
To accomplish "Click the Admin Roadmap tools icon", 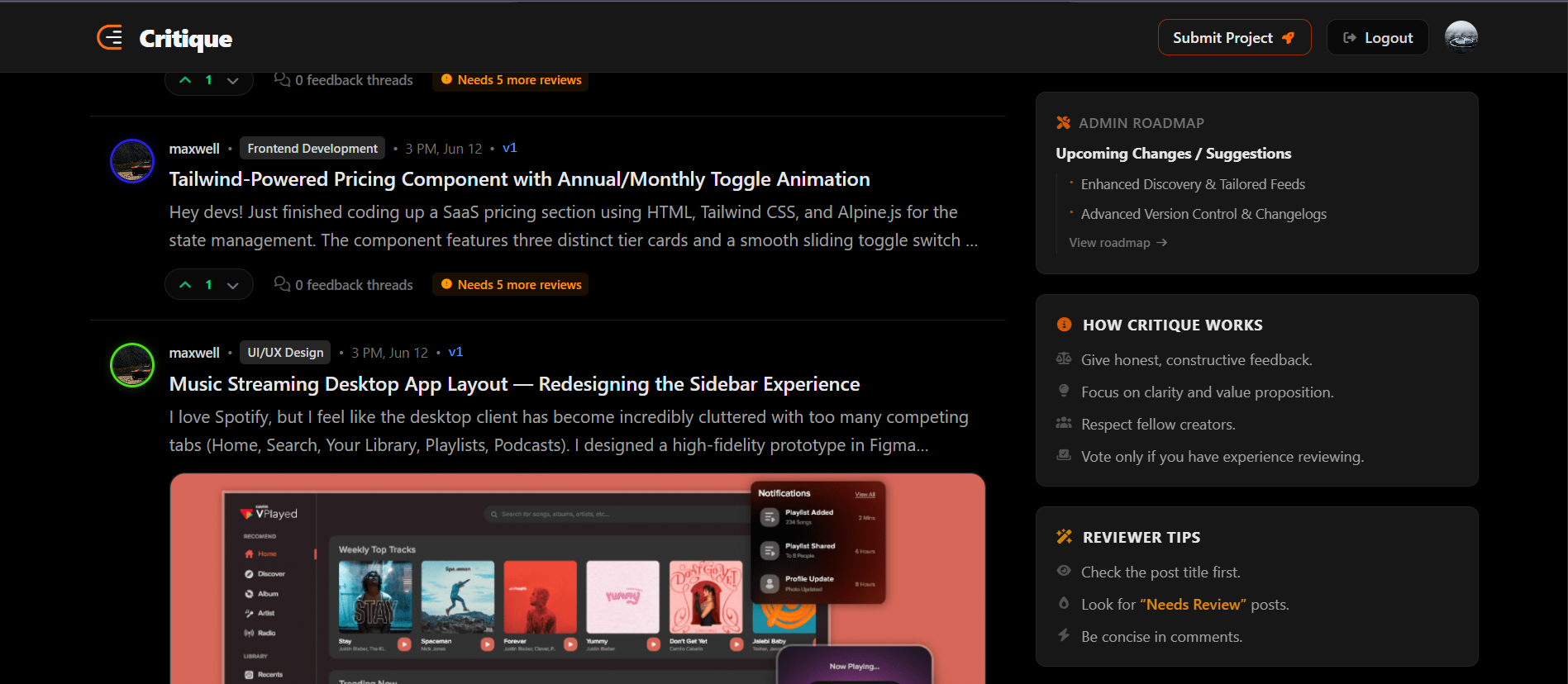I will click(x=1063, y=123).
